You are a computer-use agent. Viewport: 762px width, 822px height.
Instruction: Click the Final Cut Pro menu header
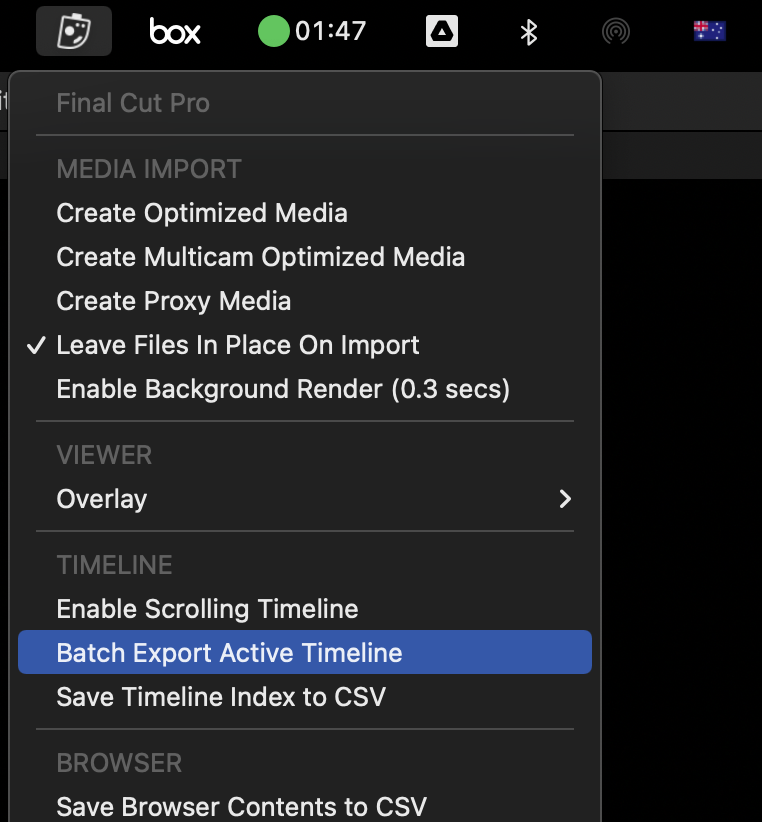point(133,103)
